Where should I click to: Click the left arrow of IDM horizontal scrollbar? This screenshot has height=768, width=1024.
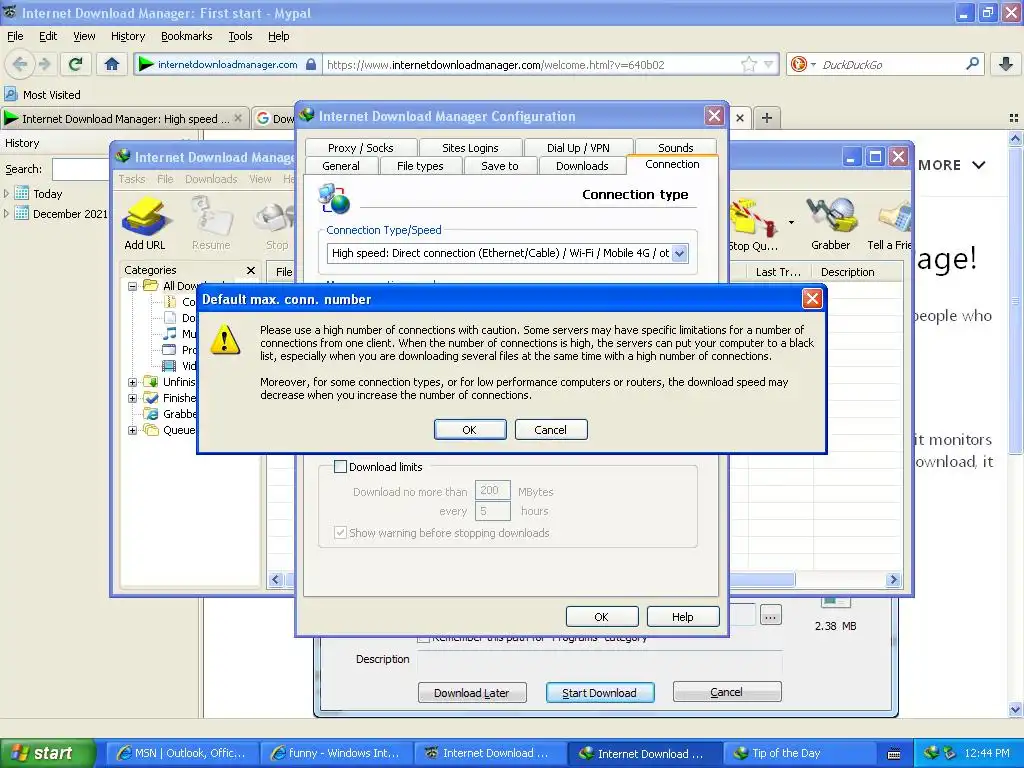[x=276, y=579]
